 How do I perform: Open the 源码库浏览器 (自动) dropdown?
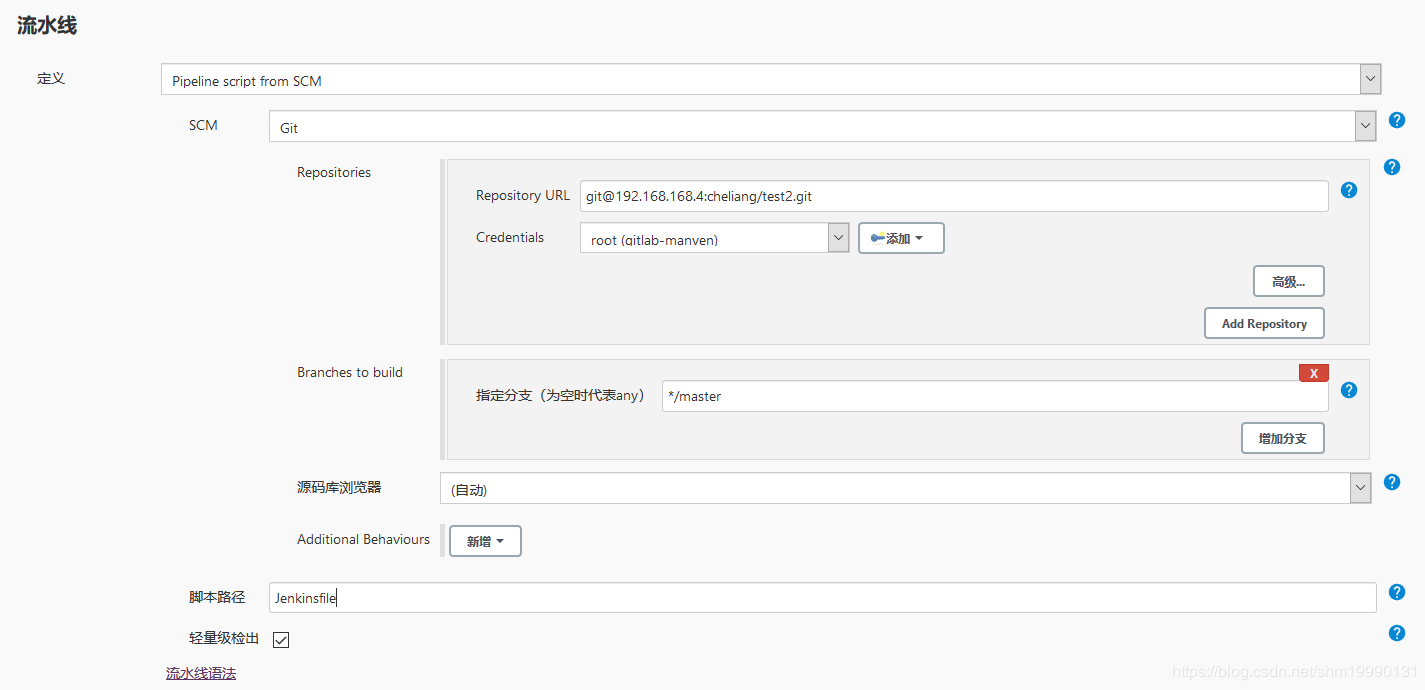coord(906,488)
